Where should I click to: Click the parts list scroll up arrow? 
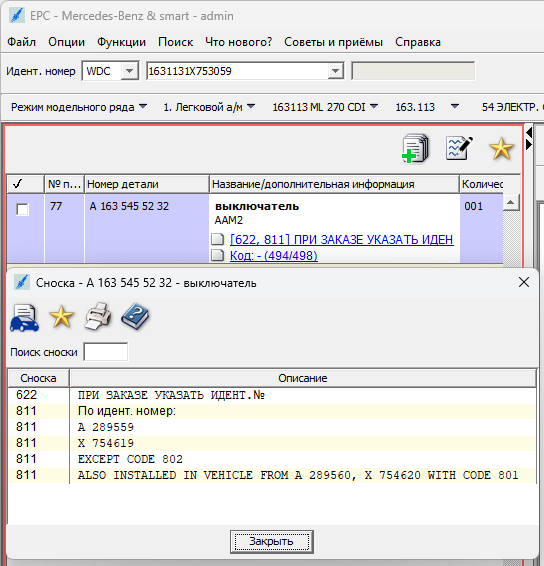pyautogui.click(x=510, y=202)
